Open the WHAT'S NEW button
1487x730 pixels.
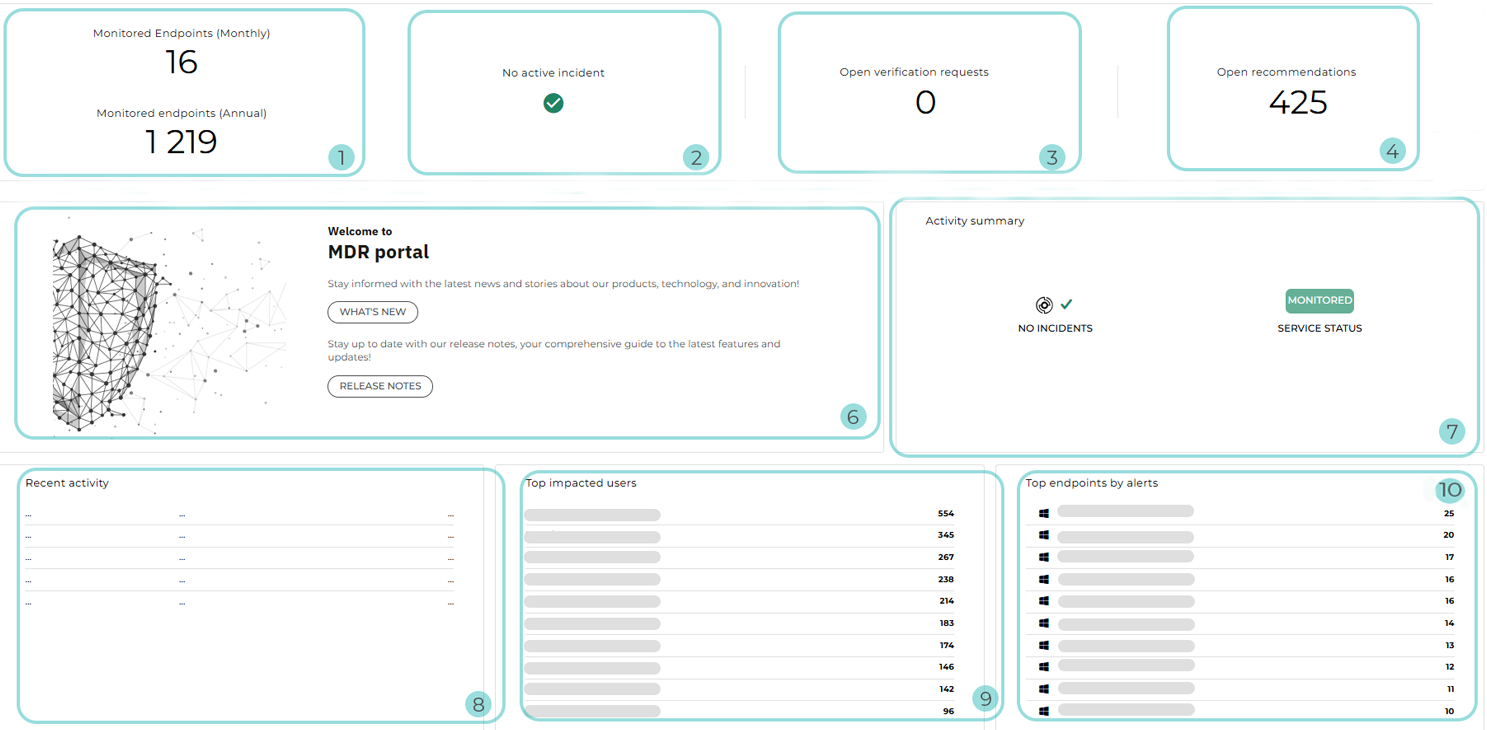(x=372, y=312)
